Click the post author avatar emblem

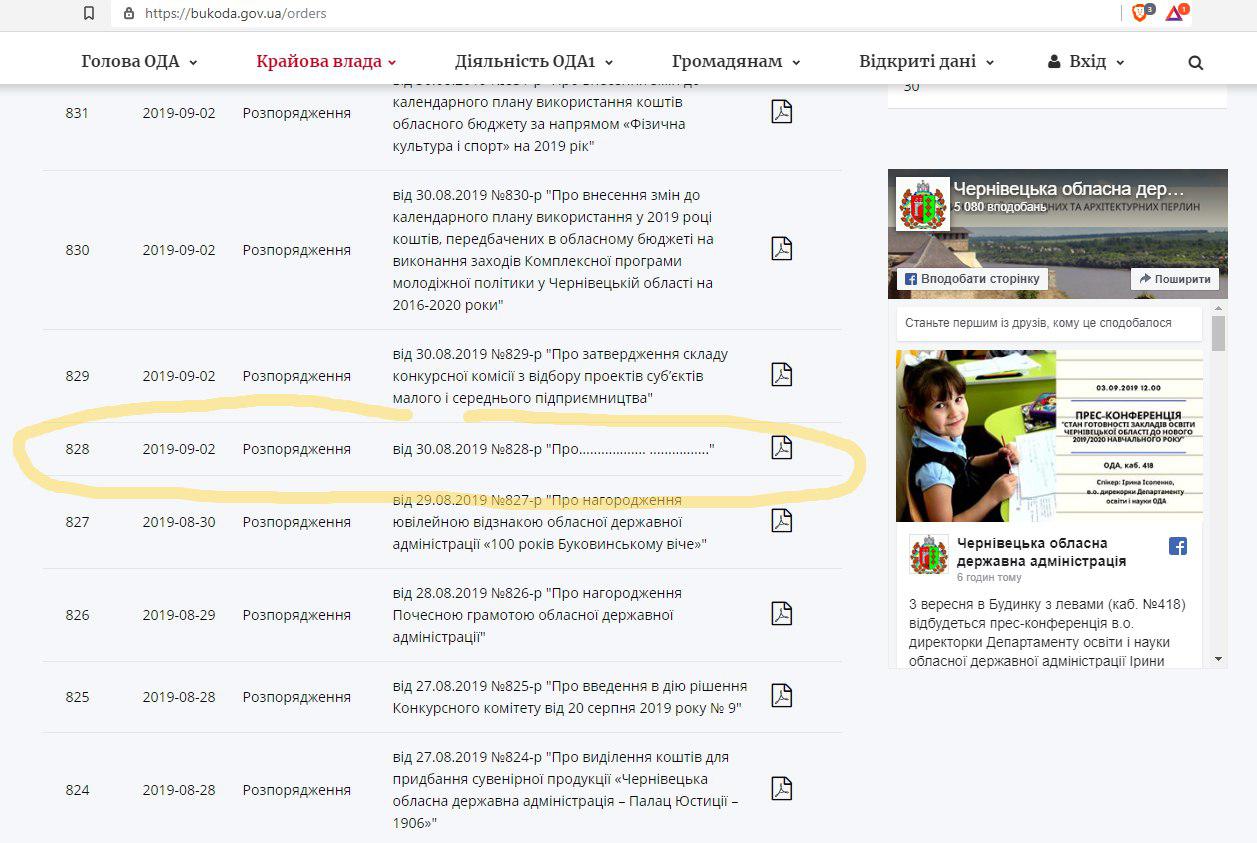coord(928,554)
